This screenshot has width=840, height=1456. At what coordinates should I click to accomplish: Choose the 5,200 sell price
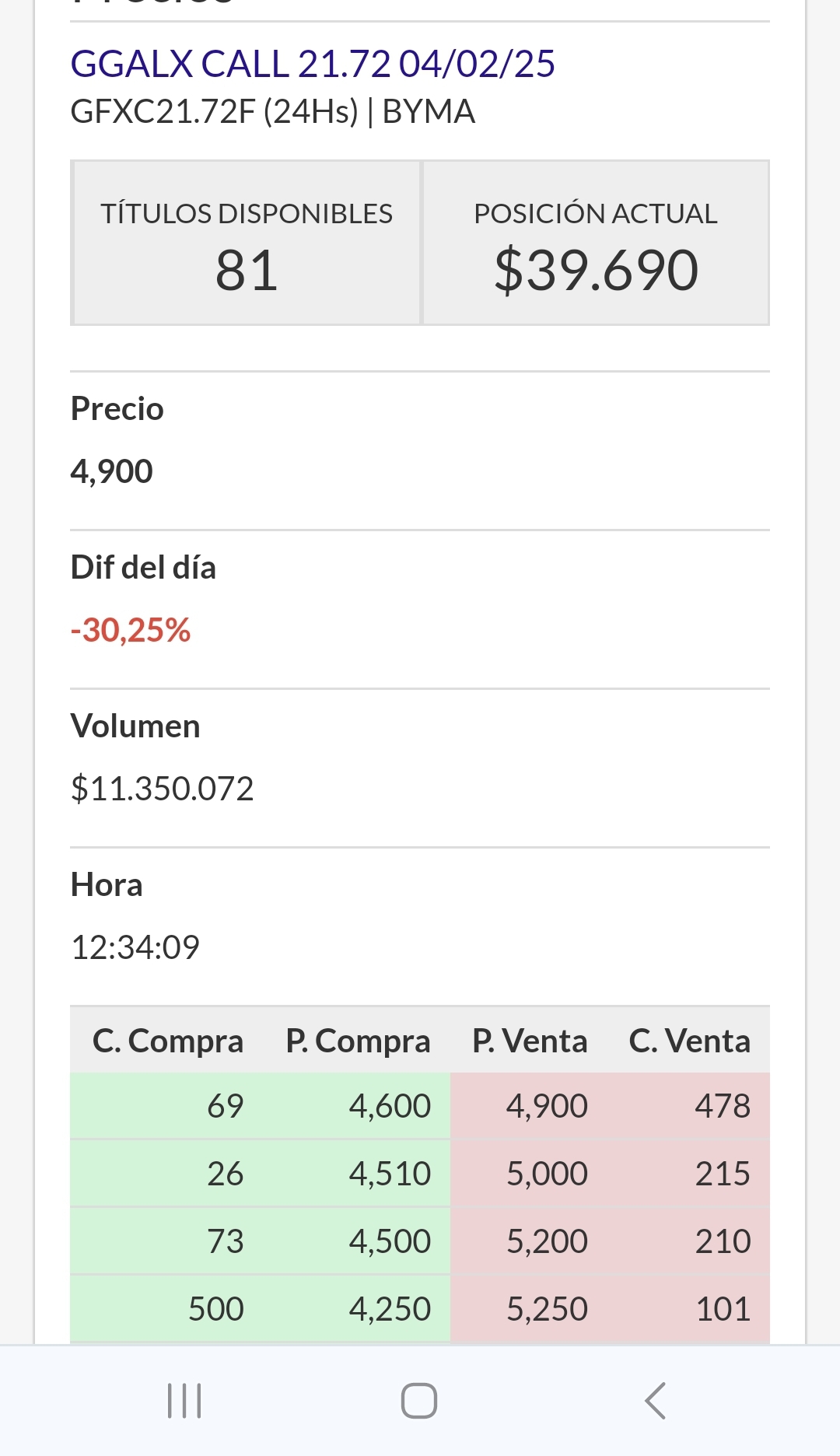point(547,1241)
